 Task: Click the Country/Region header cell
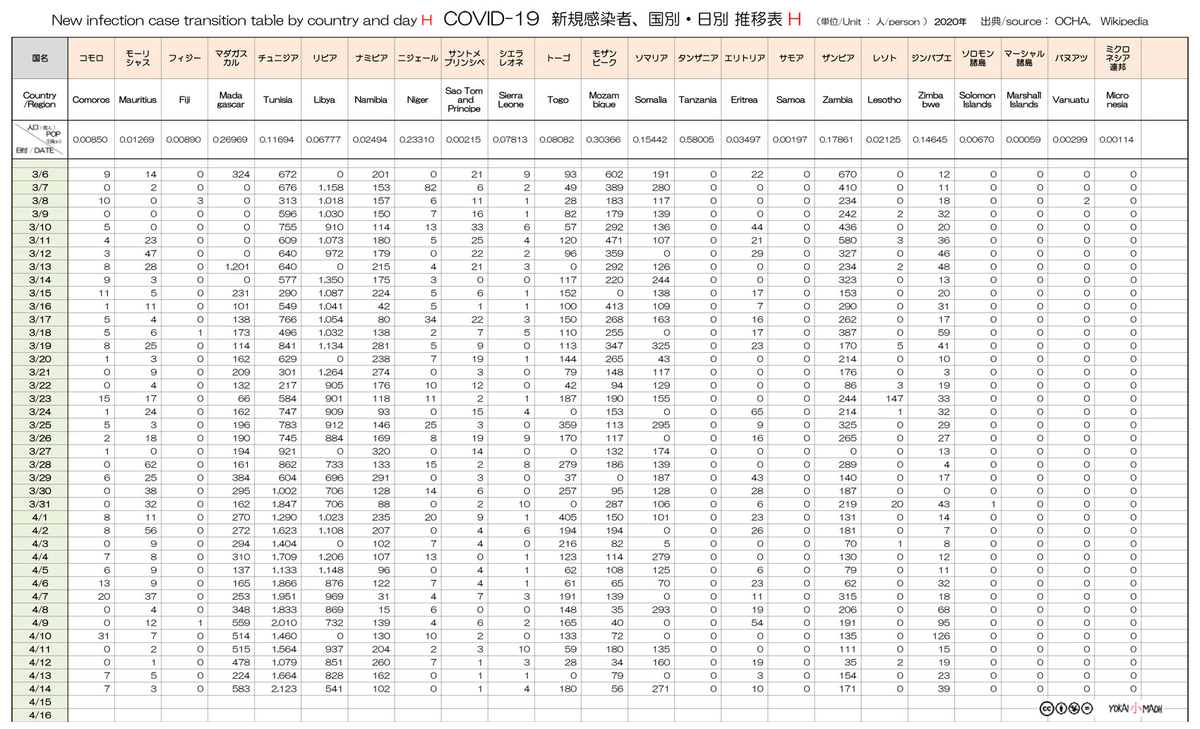[x=39, y=100]
